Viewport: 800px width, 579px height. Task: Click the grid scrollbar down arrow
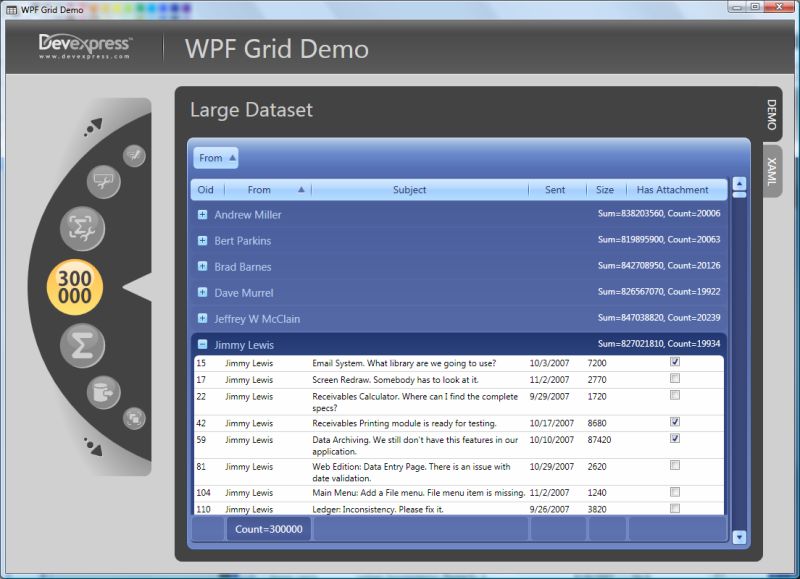(737, 535)
